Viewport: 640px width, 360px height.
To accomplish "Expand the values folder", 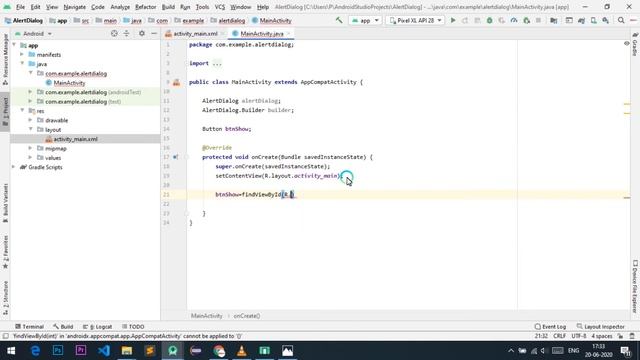I will coord(30,158).
